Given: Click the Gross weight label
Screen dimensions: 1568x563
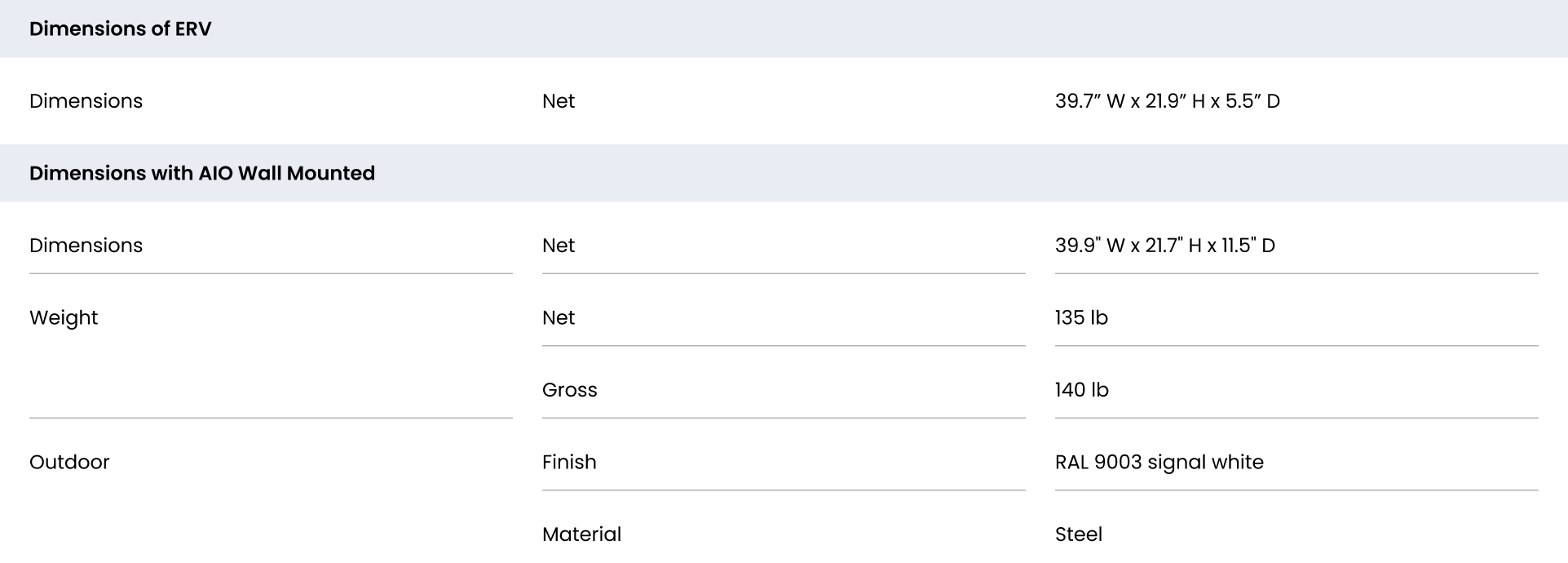Looking at the screenshot, I should 570,390.
